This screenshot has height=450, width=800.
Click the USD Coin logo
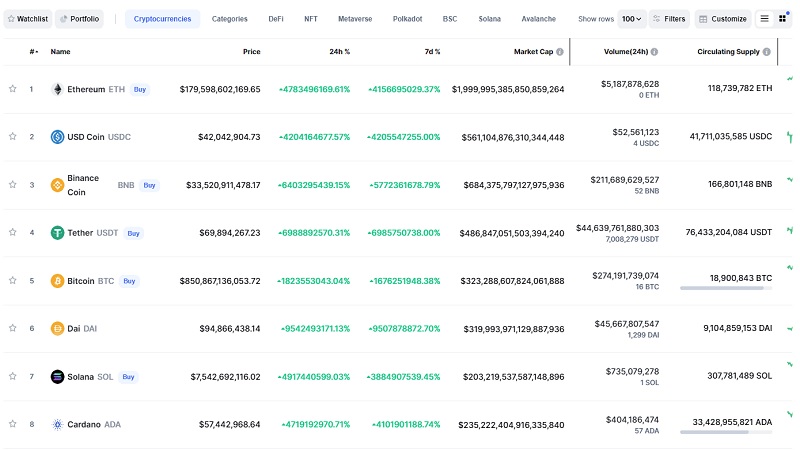[57, 137]
